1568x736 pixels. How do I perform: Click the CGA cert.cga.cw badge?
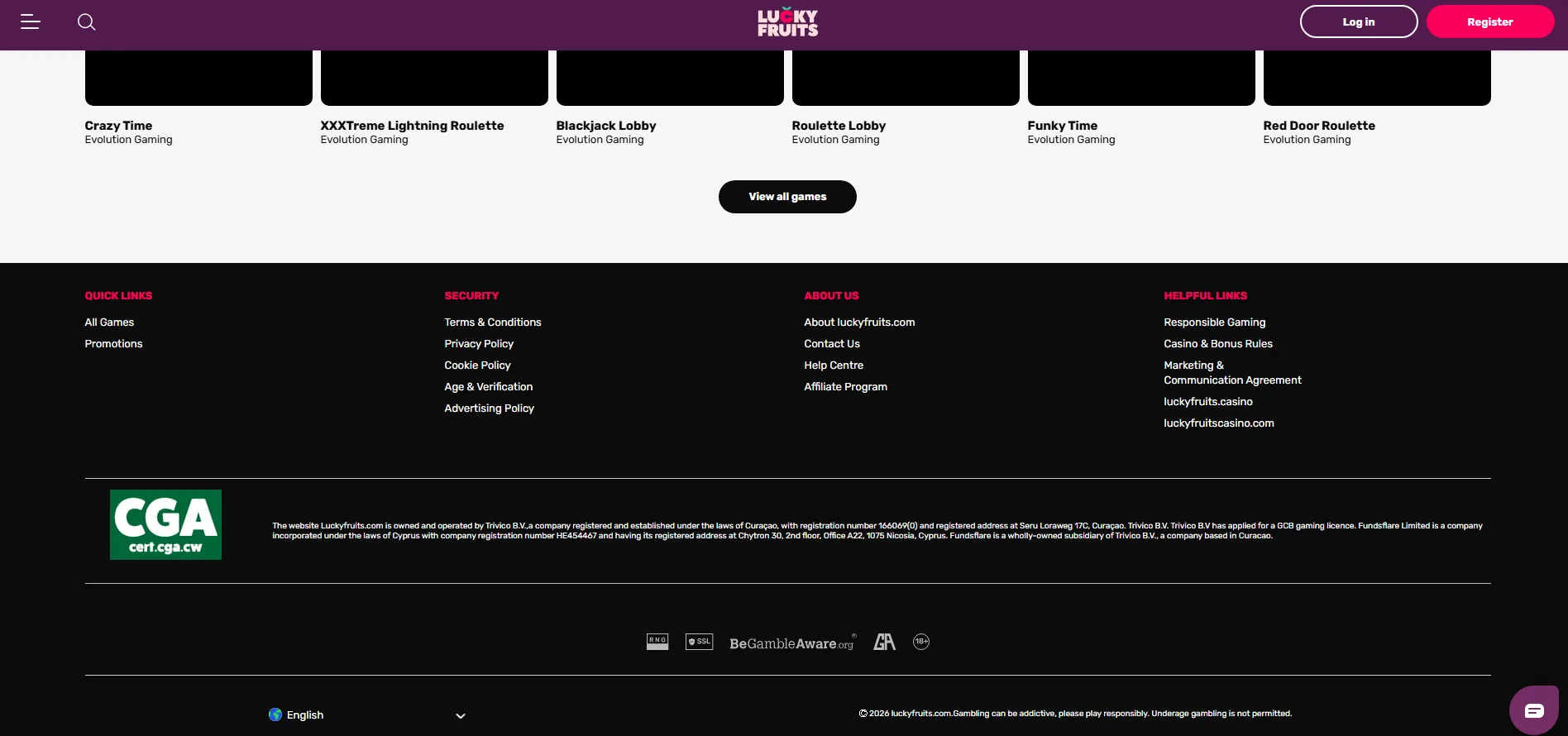click(165, 524)
